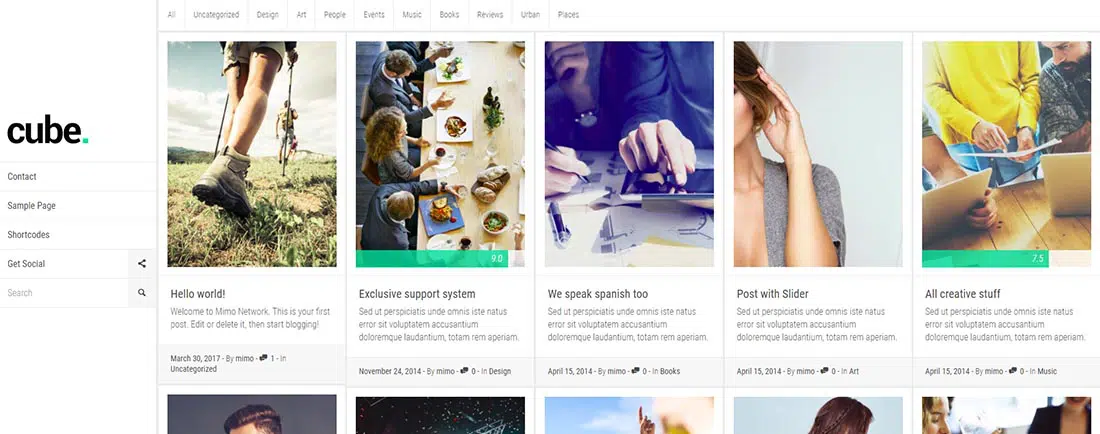Click the Get Social share icon
The width and height of the screenshot is (1100, 434).
(x=142, y=264)
